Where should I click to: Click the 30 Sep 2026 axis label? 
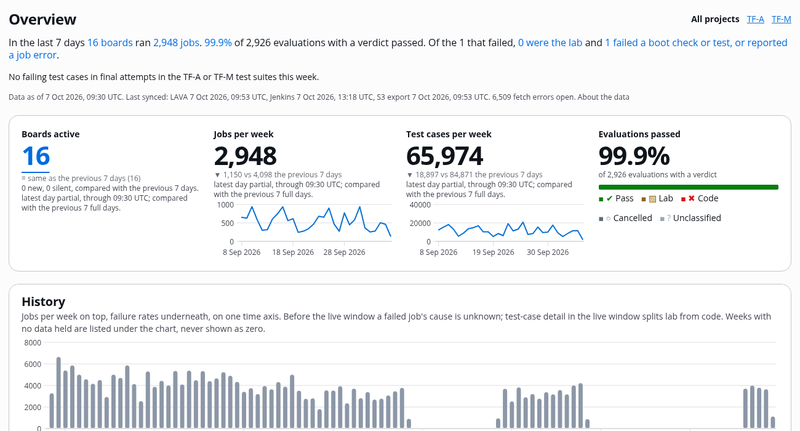point(547,252)
